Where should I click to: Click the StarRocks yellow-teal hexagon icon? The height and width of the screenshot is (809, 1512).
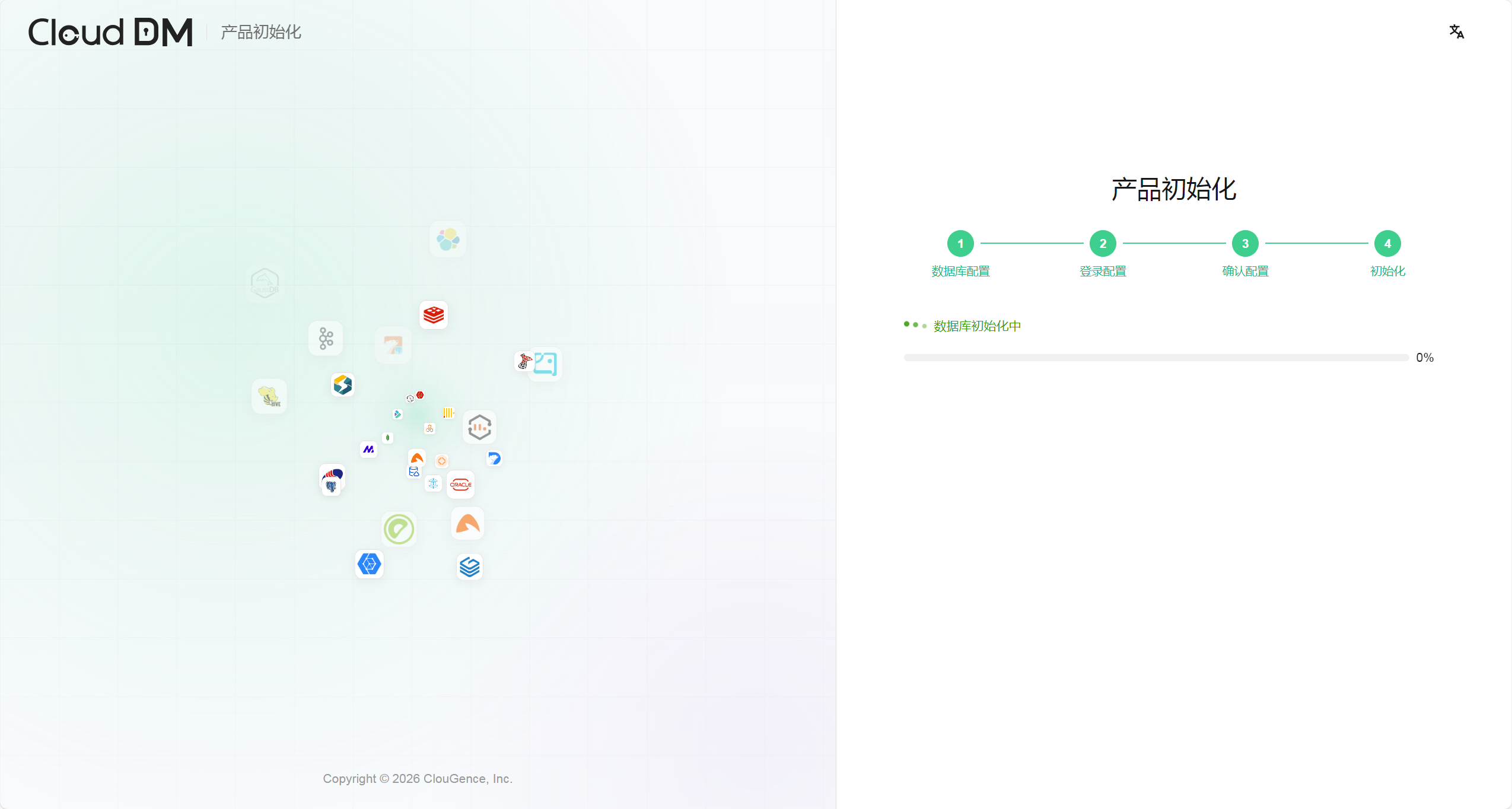pos(343,385)
